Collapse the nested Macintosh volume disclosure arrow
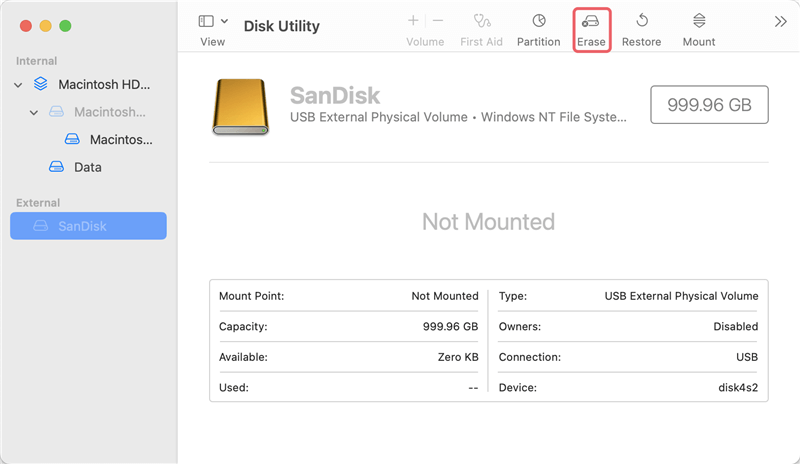This screenshot has width=800, height=464. coord(34,112)
